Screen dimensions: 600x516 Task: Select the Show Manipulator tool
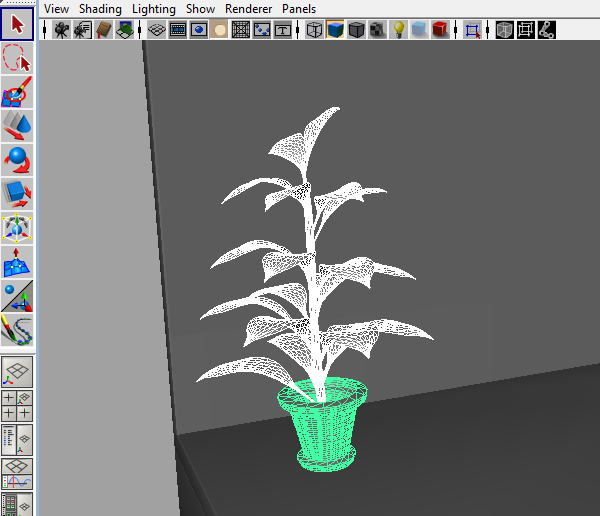tap(17, 296)
